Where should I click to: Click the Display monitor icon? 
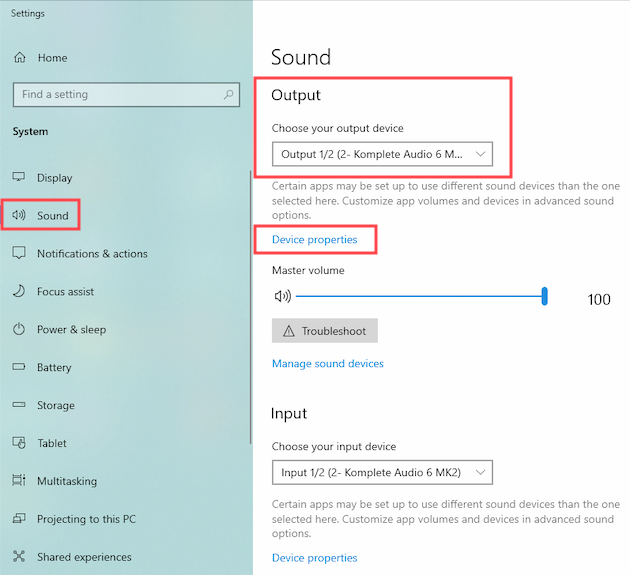tap(19, 178)
